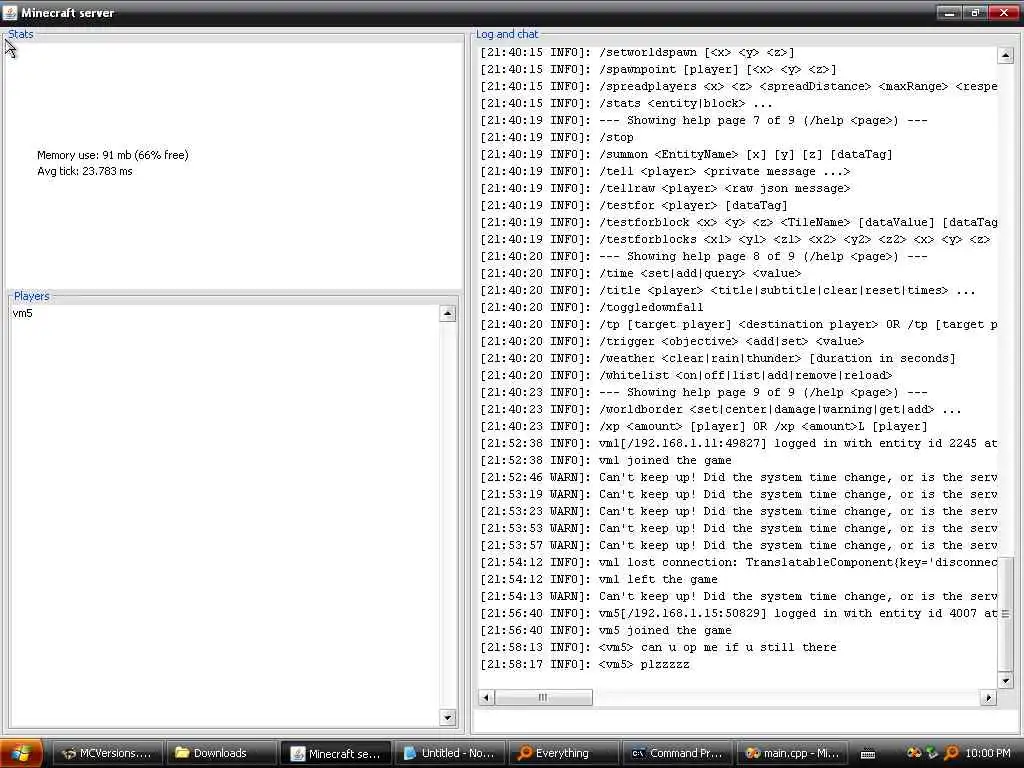Switch to Command Prompt taskbar window

click(677, 753)
